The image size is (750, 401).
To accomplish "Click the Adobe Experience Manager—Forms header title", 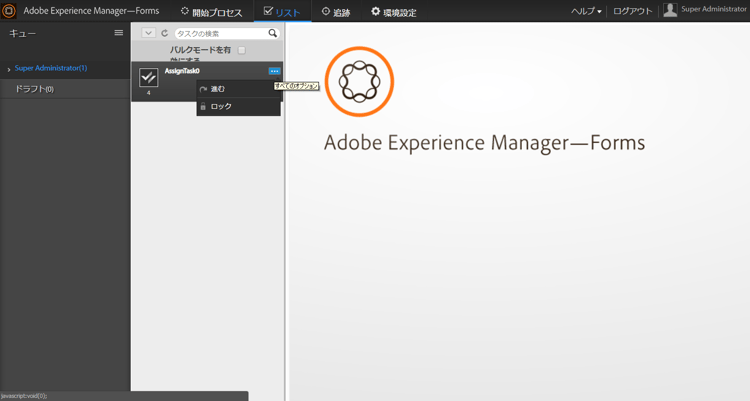I will 91,11.
